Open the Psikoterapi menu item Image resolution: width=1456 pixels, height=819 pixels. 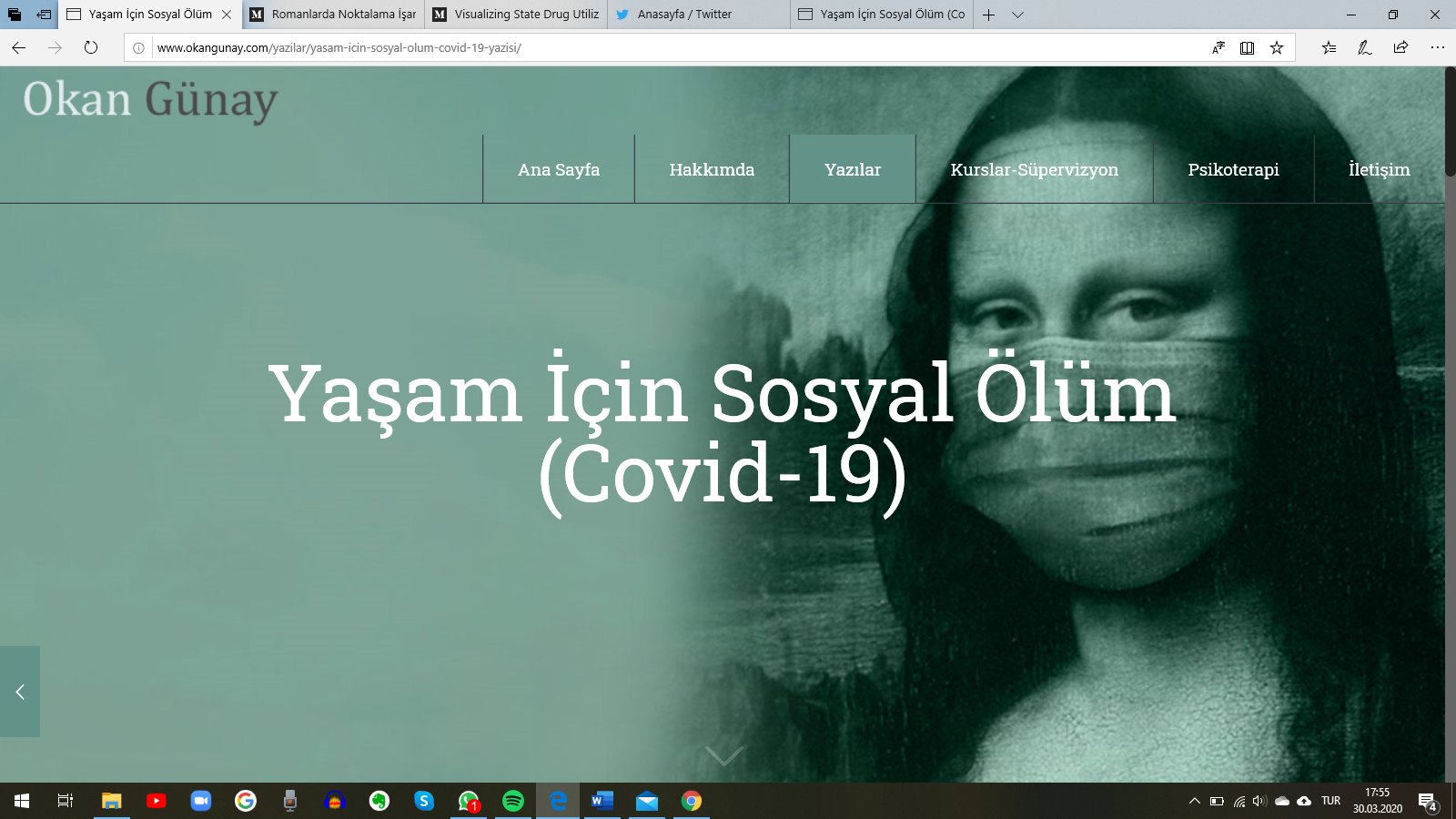[x=1233, y=169]
